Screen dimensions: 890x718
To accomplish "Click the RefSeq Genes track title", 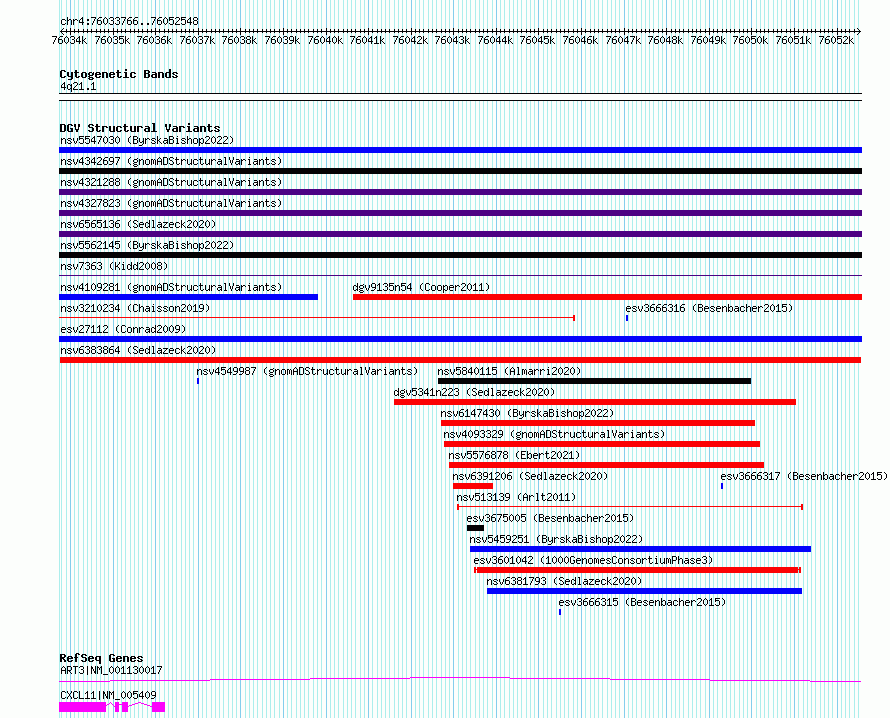I will click(x=101, y=658).
